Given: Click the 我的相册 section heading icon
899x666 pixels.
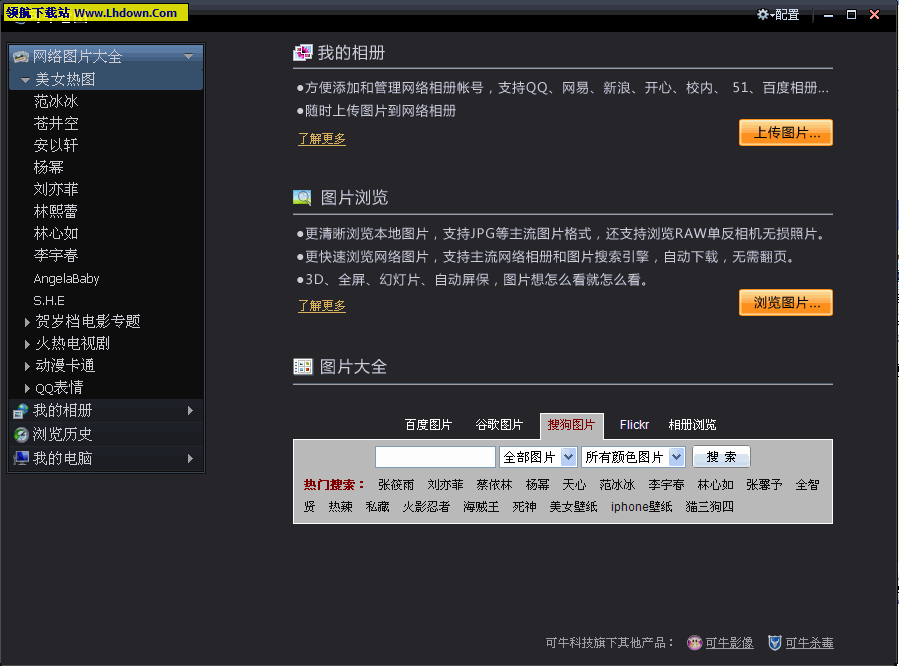Looking at the screenshot, I should point(303,53).
